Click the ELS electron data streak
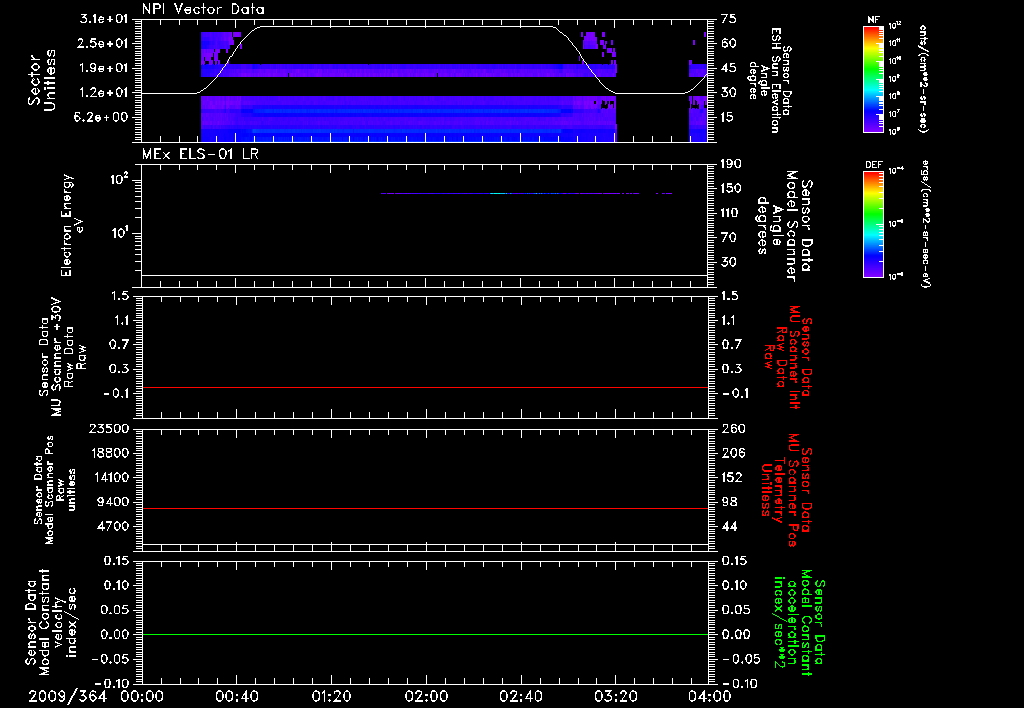This screenshot has height=708, width=1024. [526, 193]
